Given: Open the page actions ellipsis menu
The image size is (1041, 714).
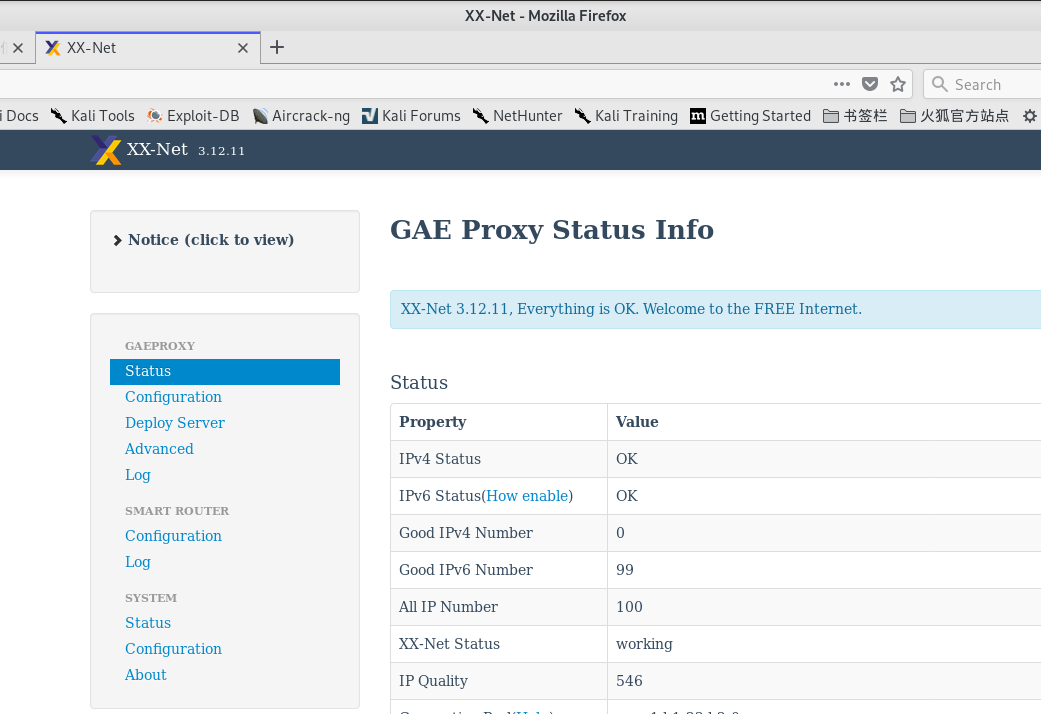Looking at the screenshot, I should 841,84.
